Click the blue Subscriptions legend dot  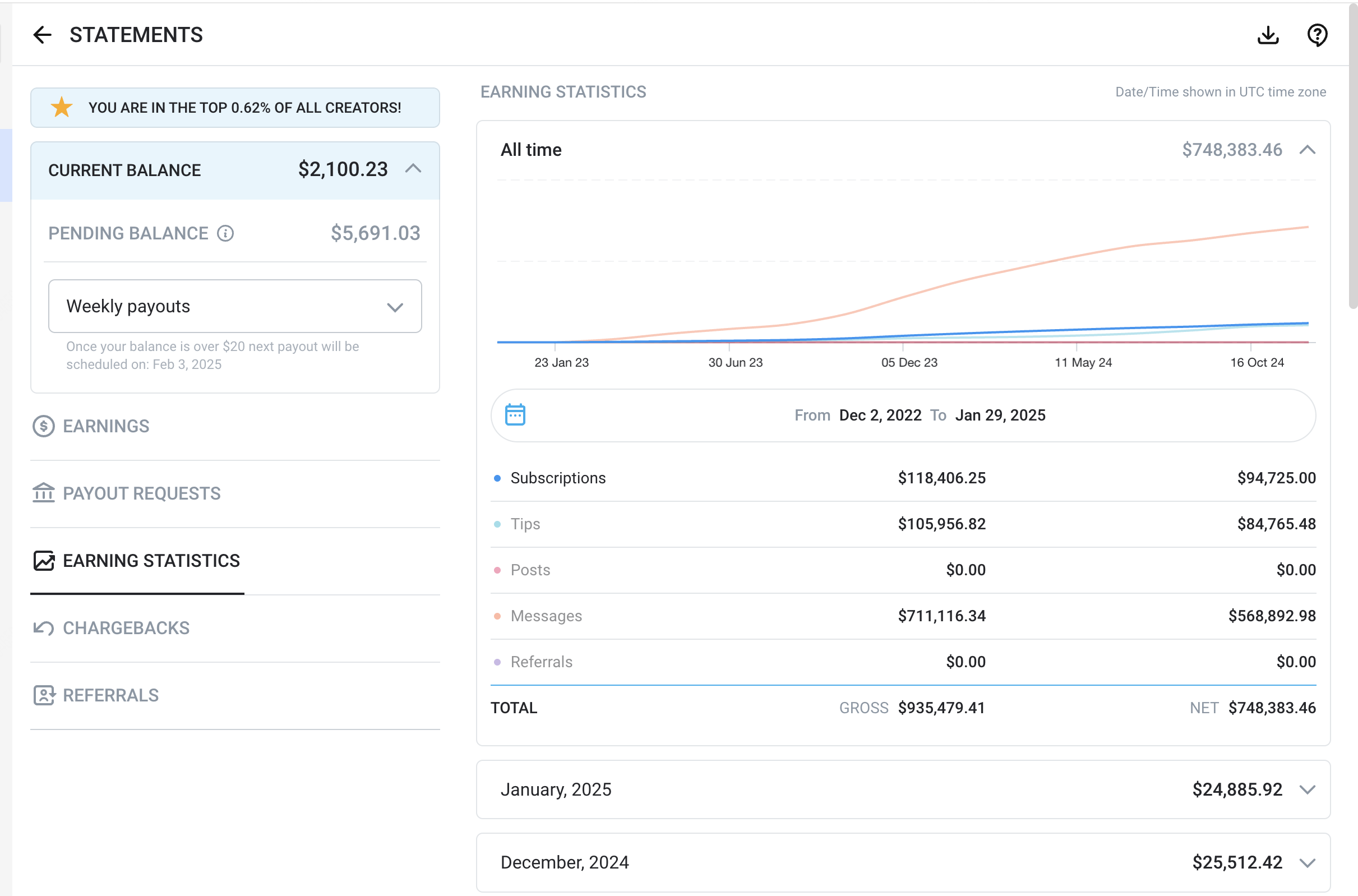(497, 478)
